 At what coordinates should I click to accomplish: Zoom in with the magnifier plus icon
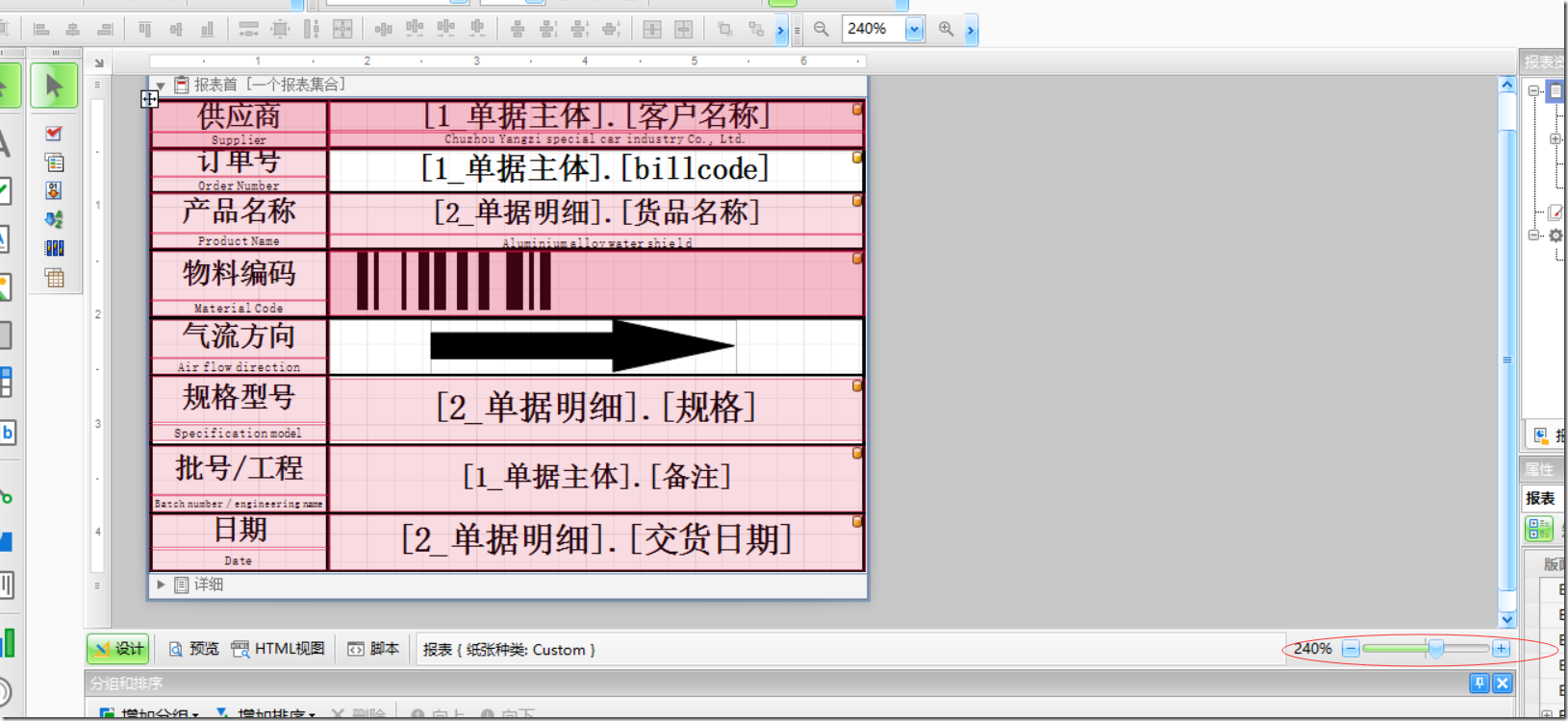[x=947, y=30]
